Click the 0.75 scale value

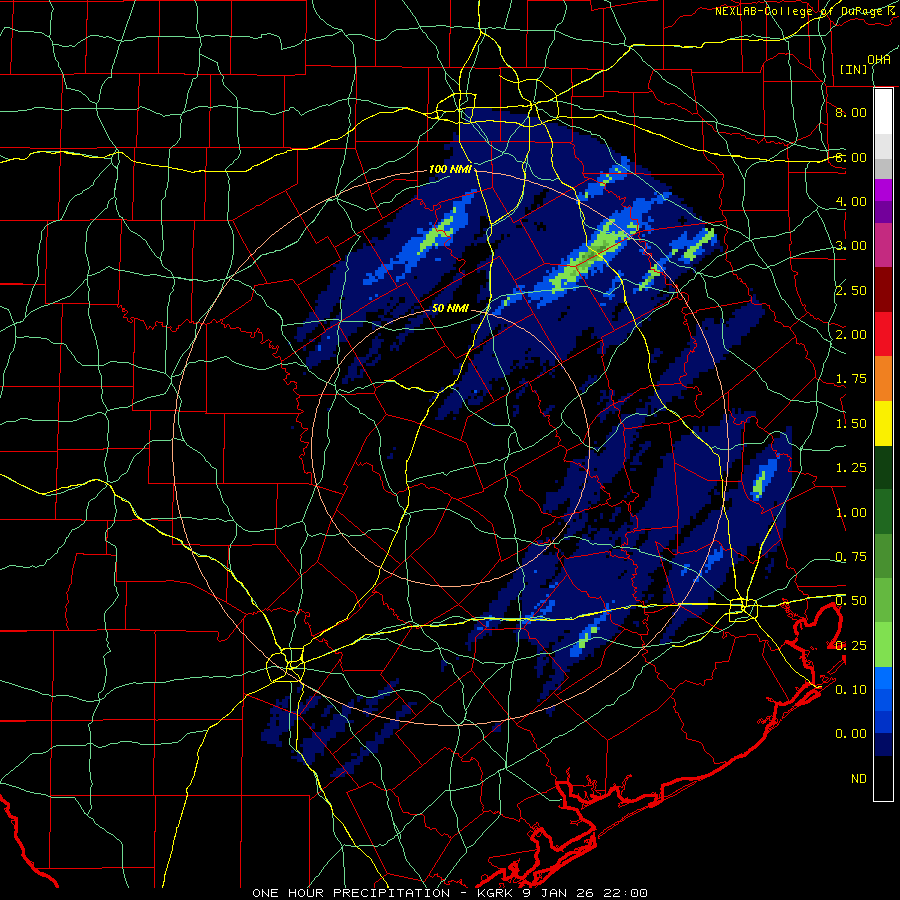coord(851,557)
